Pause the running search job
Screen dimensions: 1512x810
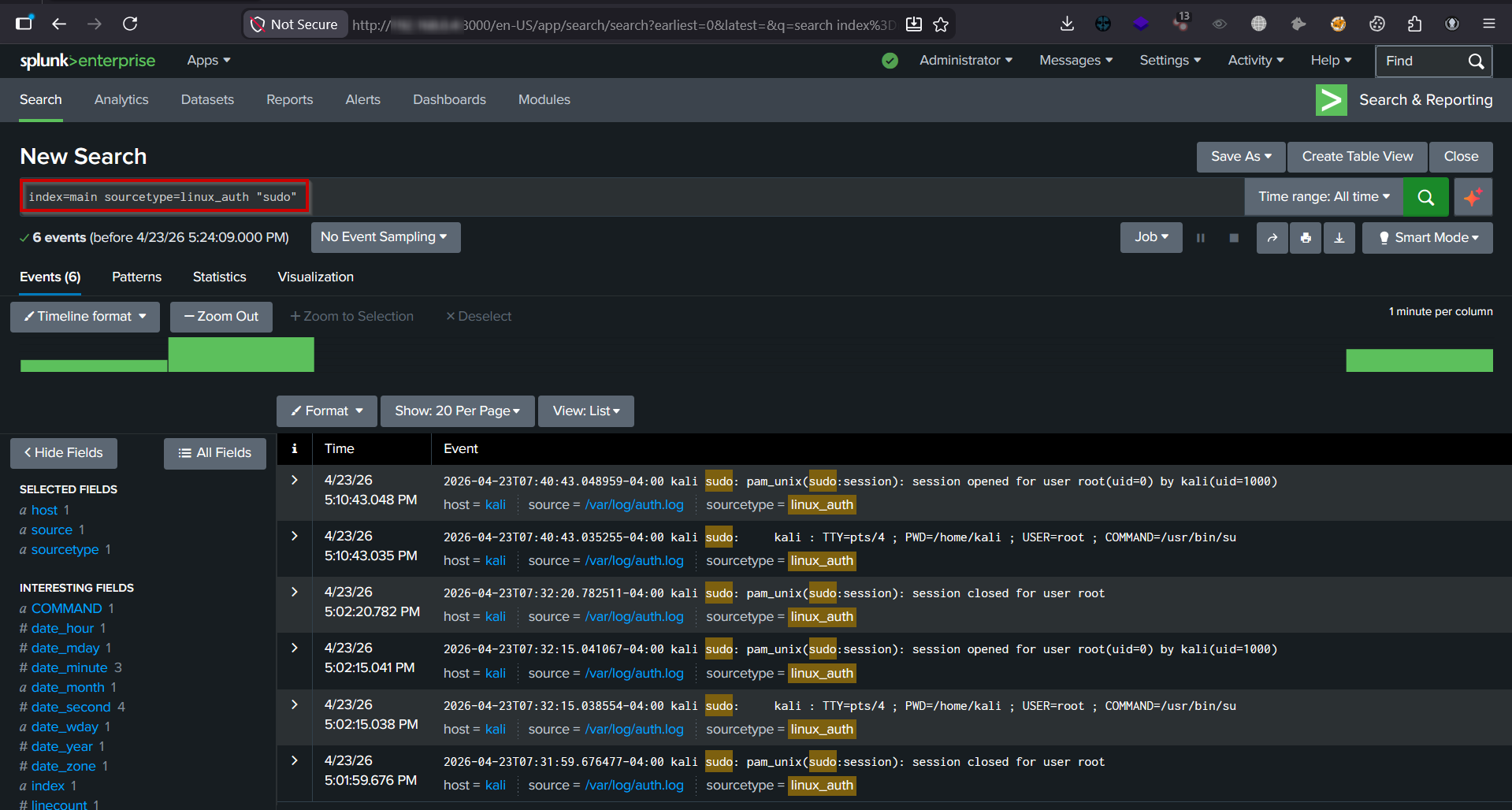click(1201, 238)
